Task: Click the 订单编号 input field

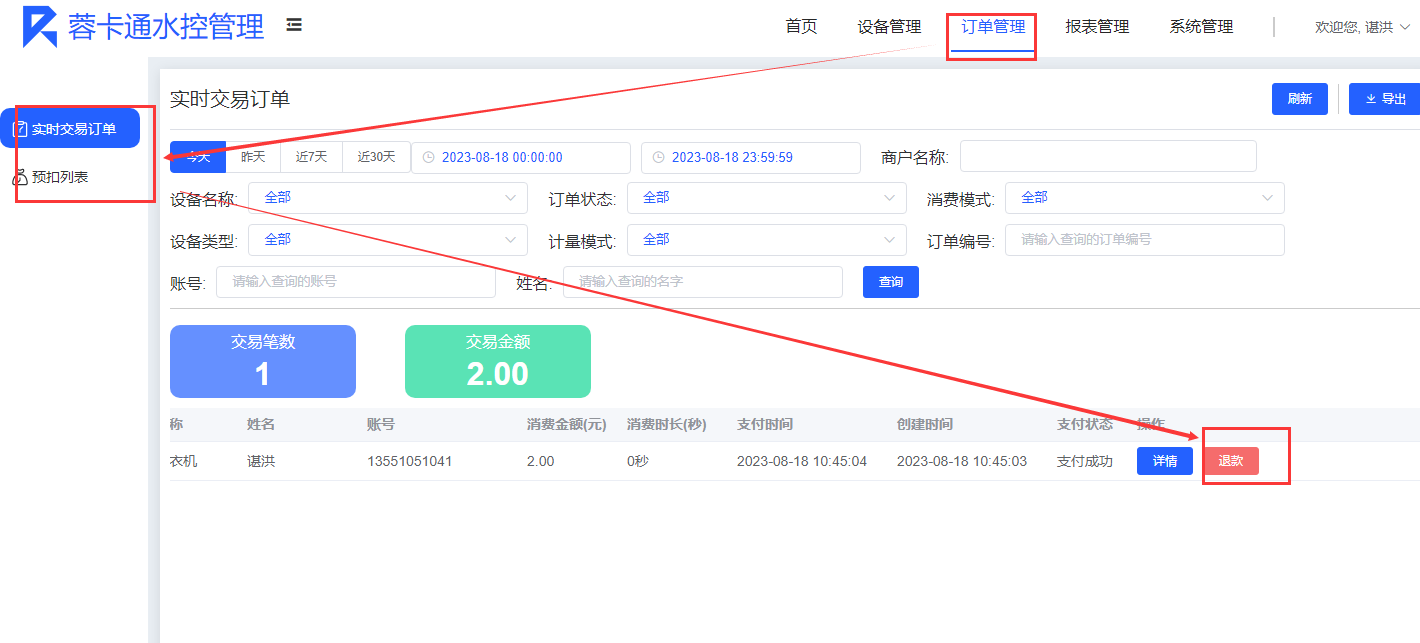Action: [x=1144, y=240]
